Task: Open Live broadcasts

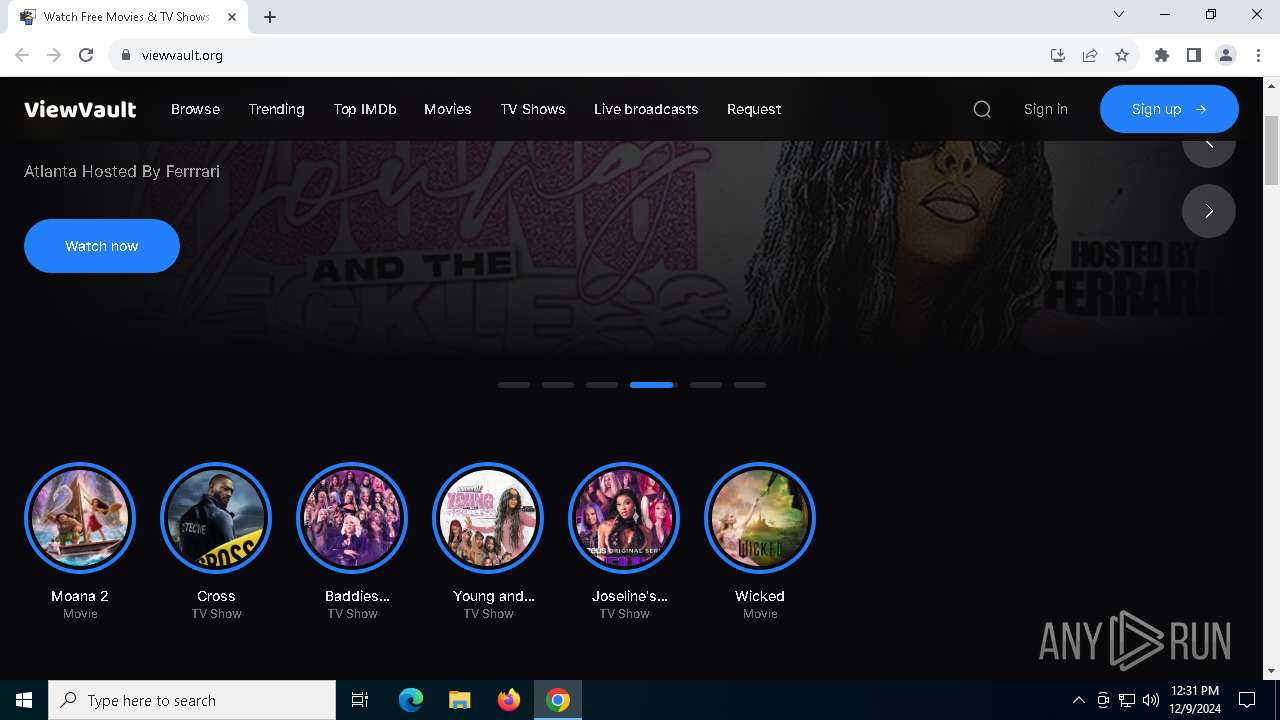Action: (x=646, y=109)
